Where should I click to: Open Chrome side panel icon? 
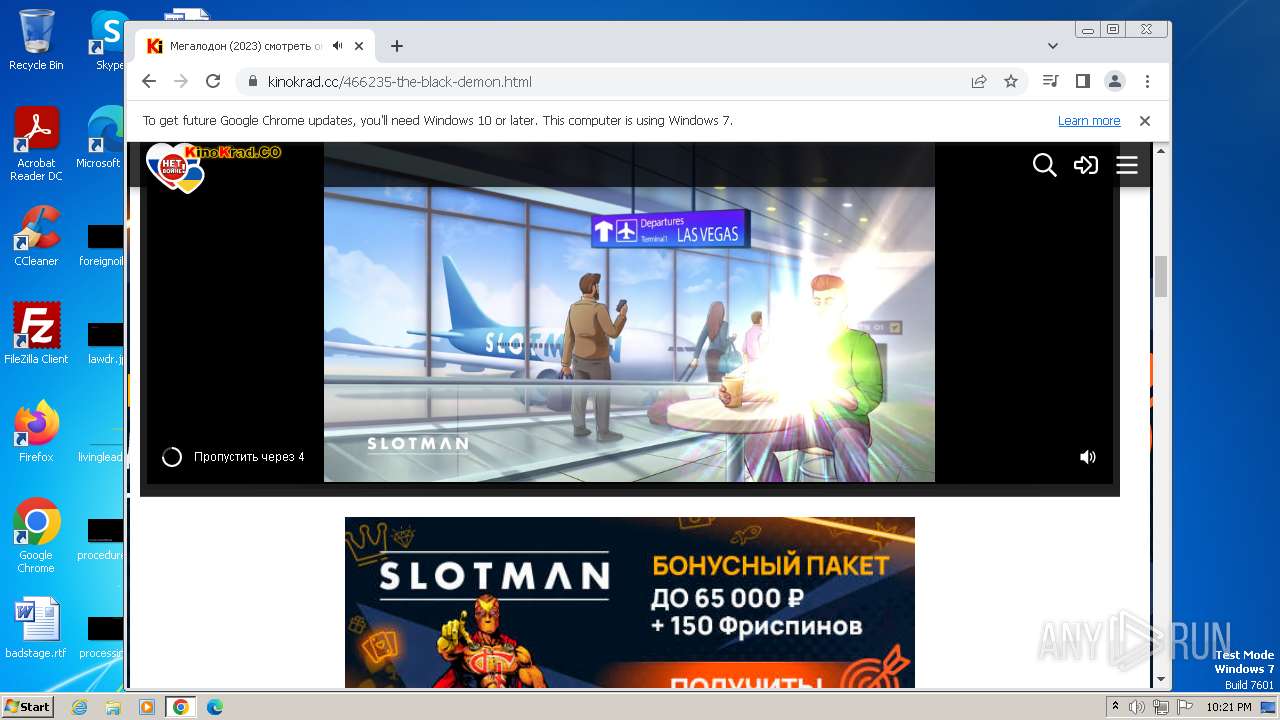pyautogui.click(x=1082, y=82)
